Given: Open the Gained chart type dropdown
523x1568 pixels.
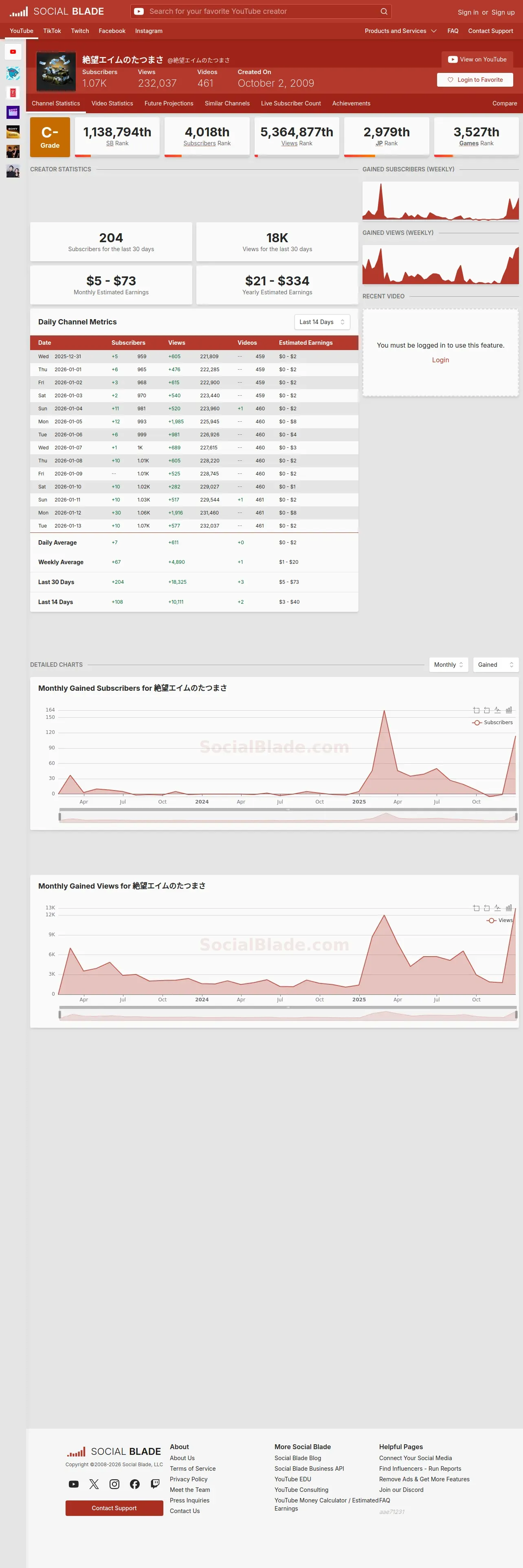Looking at the screenshot, I should [x=496, y=665].
